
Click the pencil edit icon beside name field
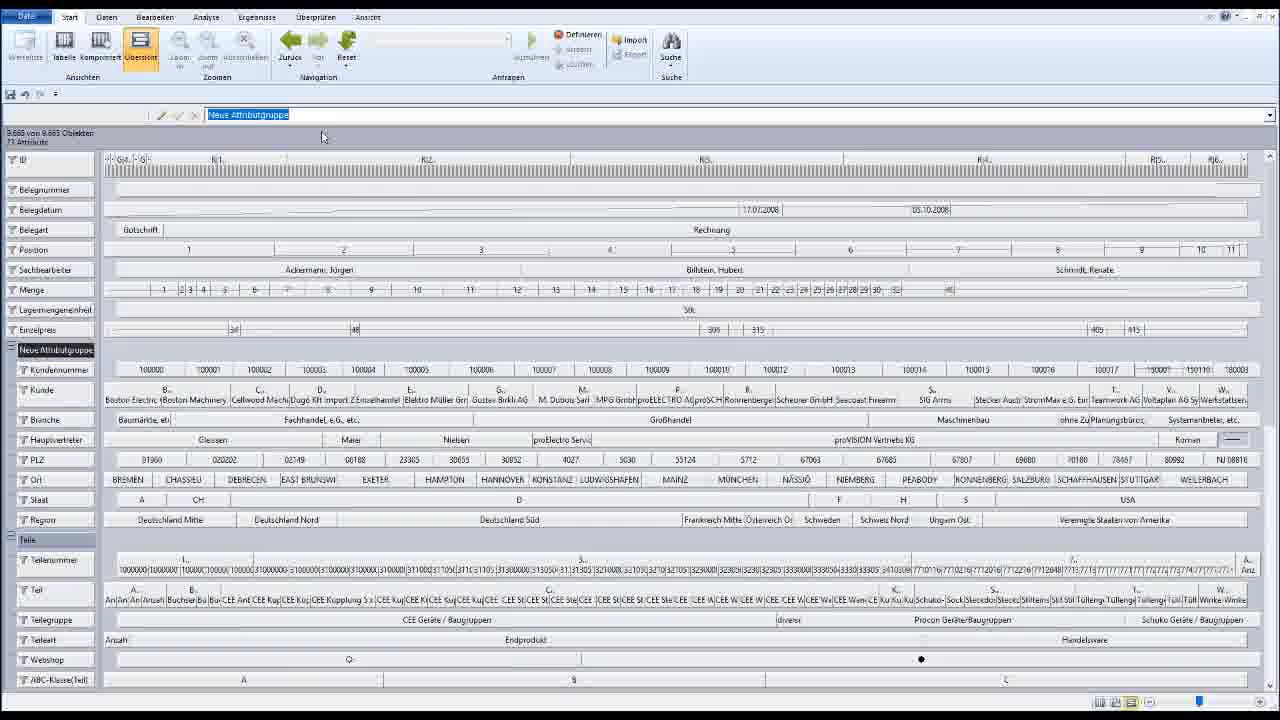161,115
